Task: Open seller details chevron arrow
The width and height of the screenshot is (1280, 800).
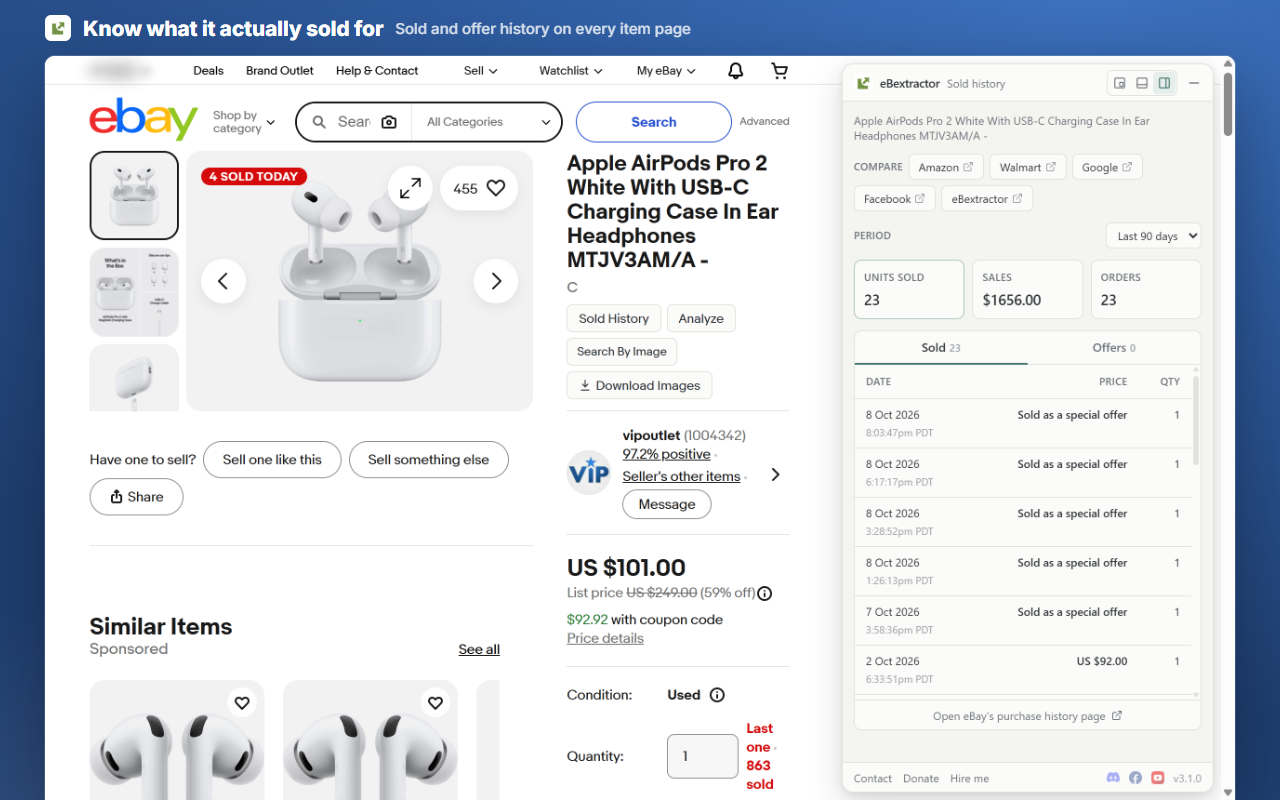Action: click(x=775, y=475)
